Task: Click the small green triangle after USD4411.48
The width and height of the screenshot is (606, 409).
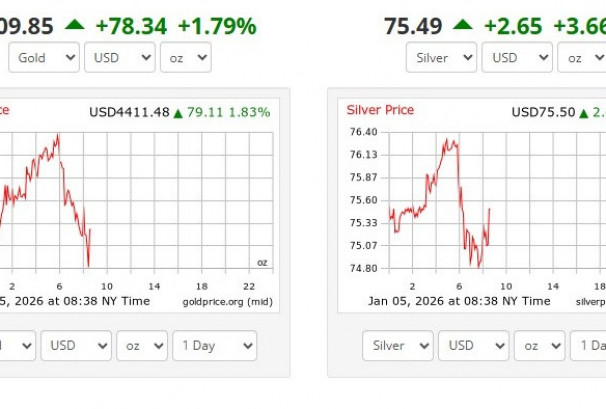Action: point(178,113)
